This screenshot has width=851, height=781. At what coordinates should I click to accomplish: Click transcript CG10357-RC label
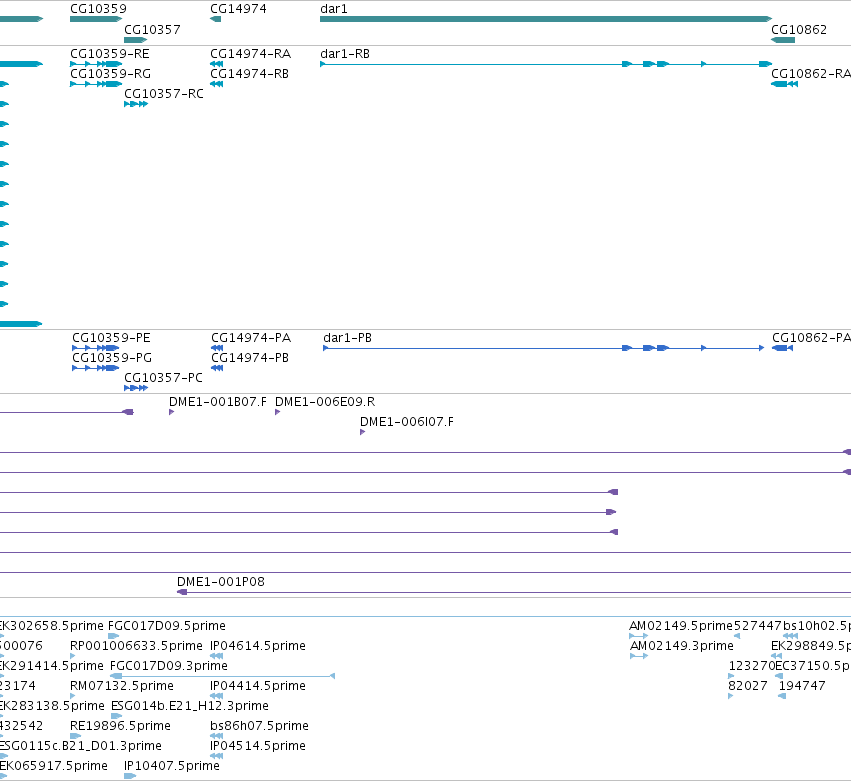click(164, 94)
